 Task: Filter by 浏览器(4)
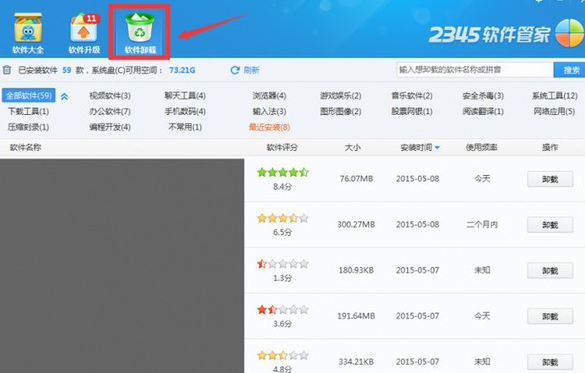click(269, 96)
